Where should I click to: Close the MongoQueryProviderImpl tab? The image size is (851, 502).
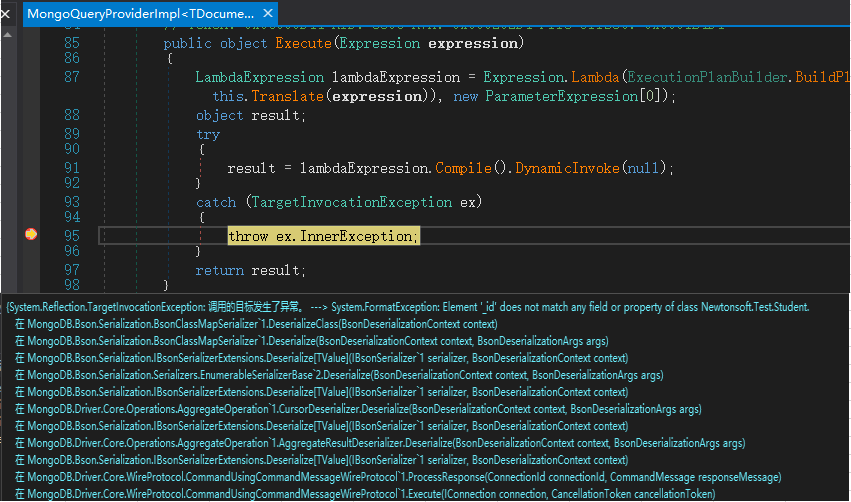(270, 14)
